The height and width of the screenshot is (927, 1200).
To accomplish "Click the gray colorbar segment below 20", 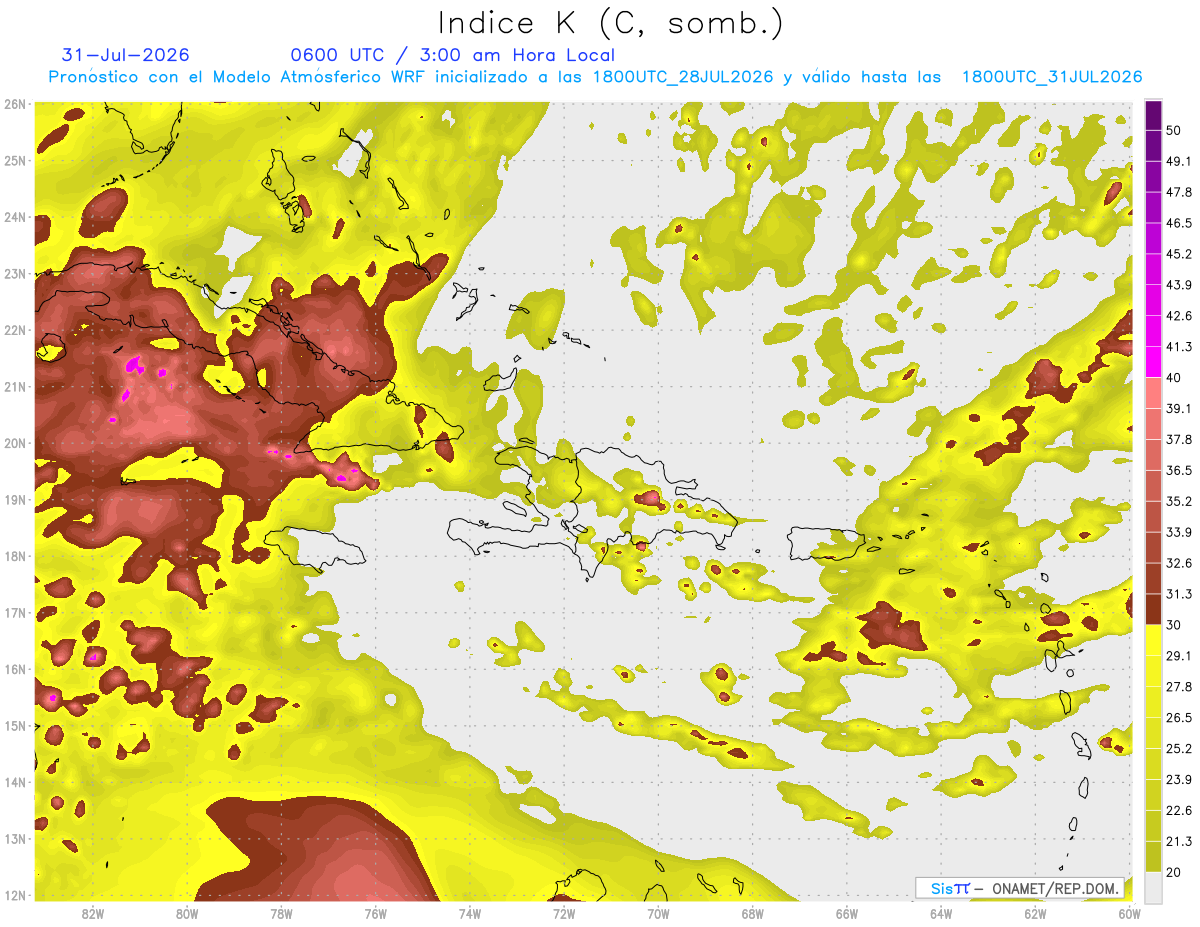I will (x=1153, y=886).
